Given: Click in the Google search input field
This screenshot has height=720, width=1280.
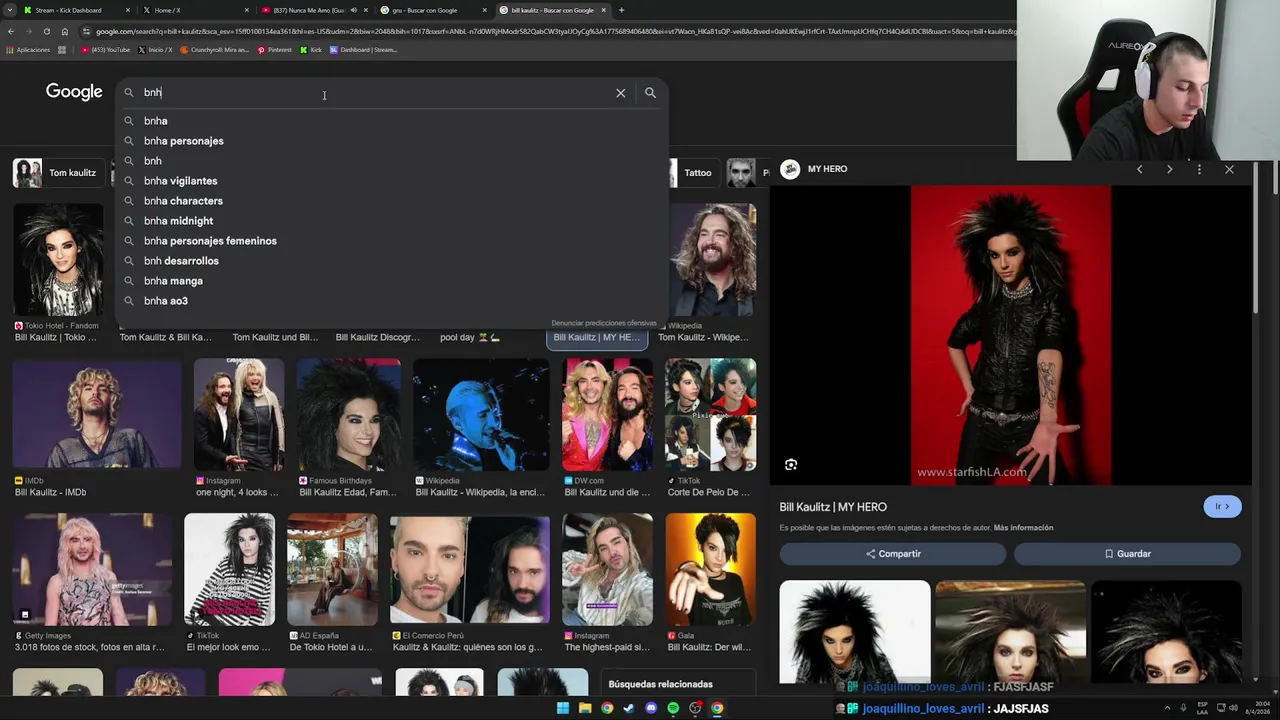Looking at the screenshot, I should point(375,93).
